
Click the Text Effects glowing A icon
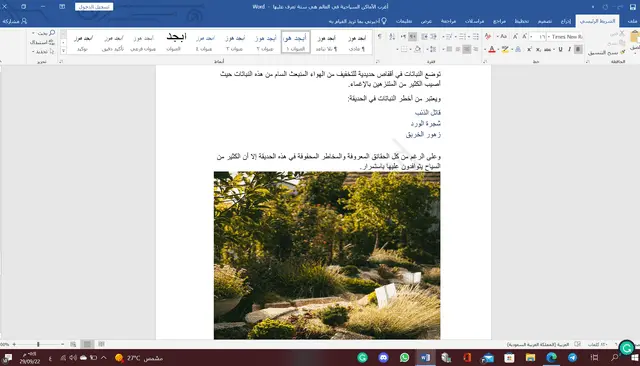pos(518,49)
